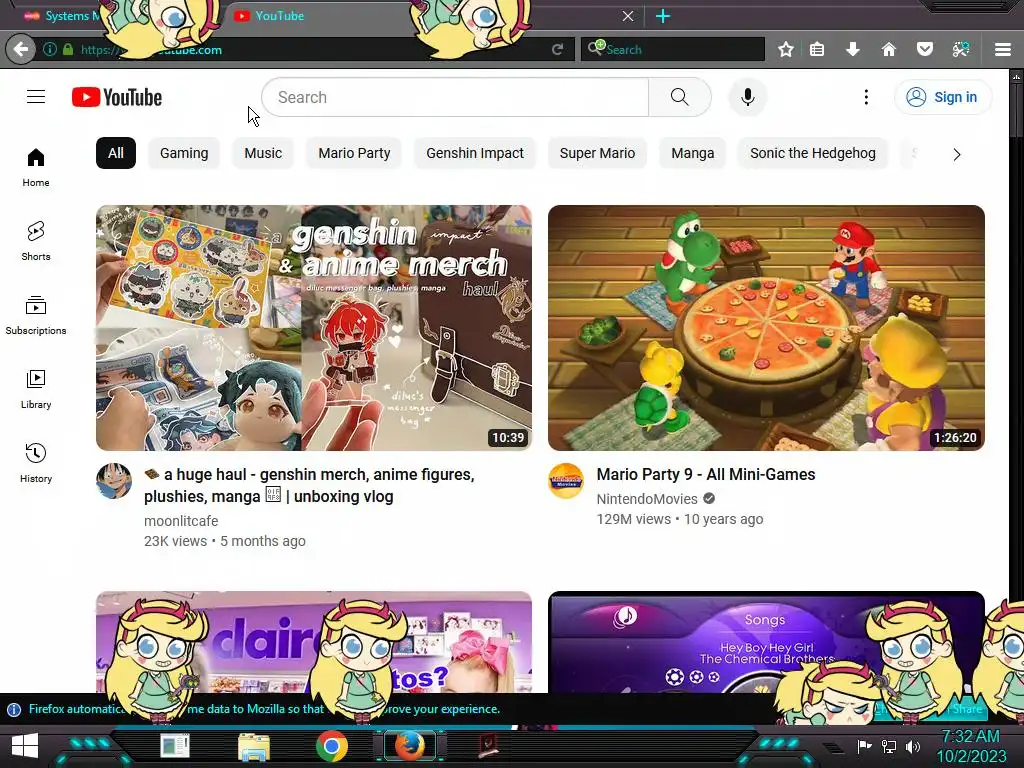
Task: Click the Sign in button
Action: click(942, 97)
